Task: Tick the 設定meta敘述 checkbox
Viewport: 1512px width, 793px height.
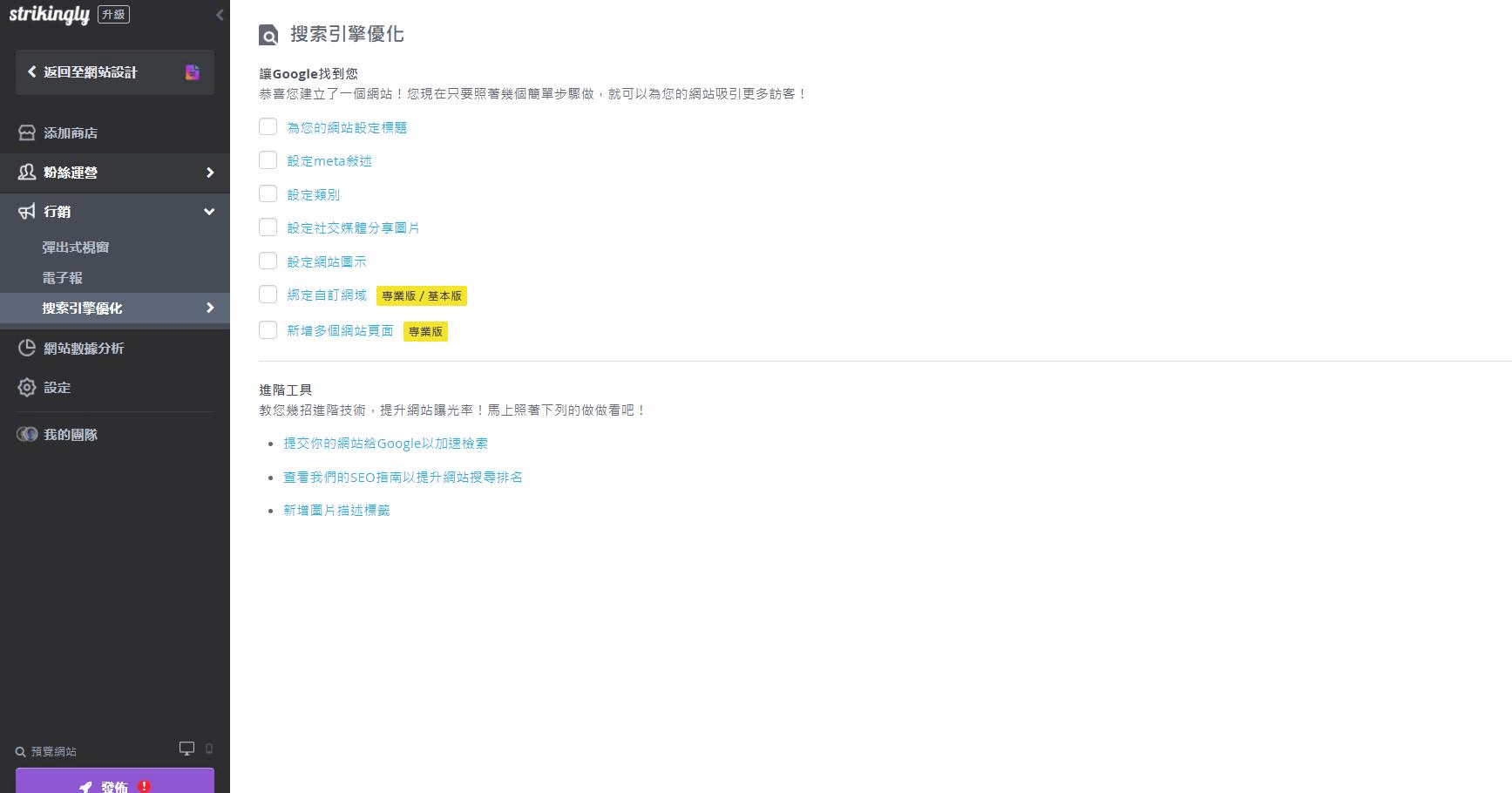Action: pyautogui.click(x=268, y=160)
